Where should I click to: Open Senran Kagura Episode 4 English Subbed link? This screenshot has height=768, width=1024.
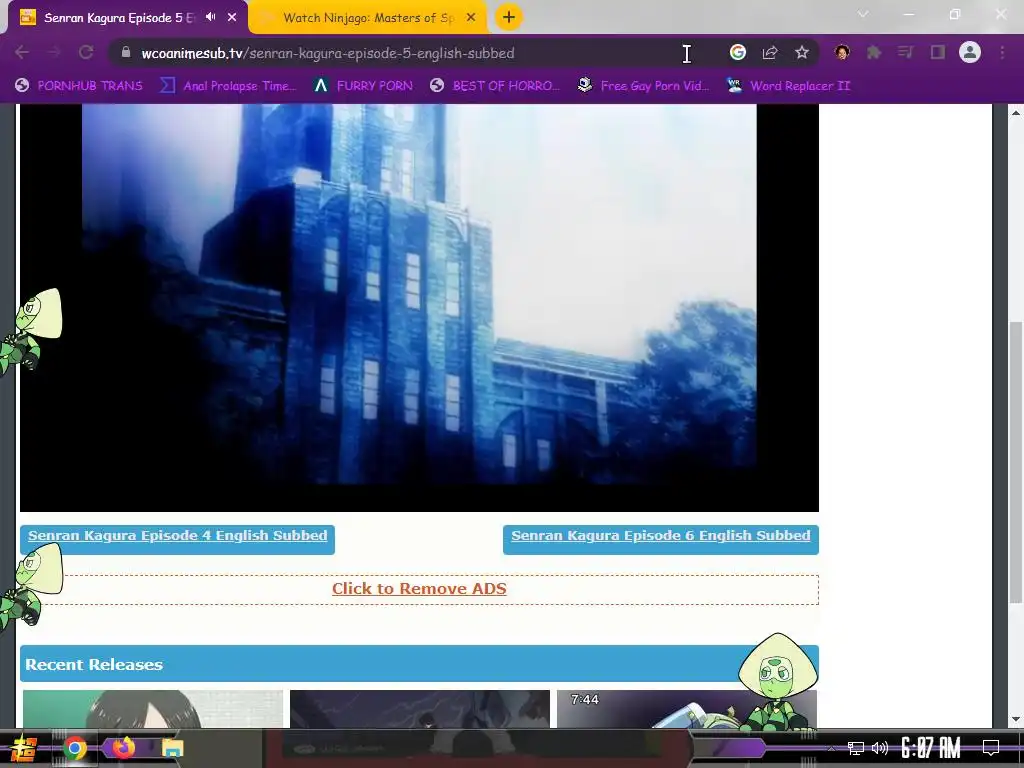point(178,536)
